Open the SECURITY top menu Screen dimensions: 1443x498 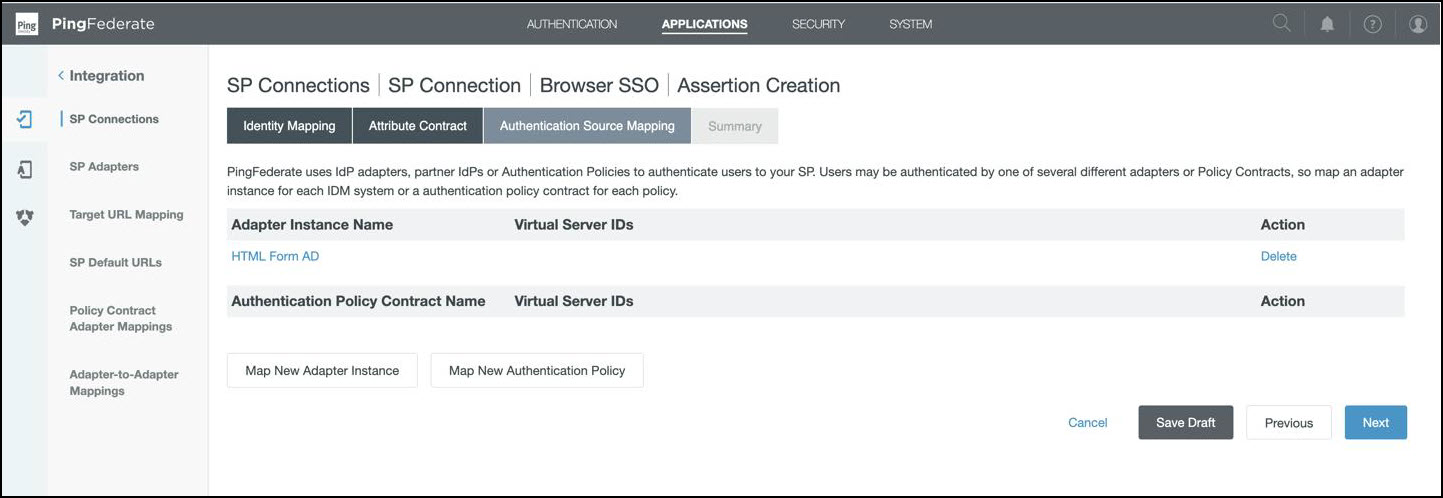[x=818, y=24]
